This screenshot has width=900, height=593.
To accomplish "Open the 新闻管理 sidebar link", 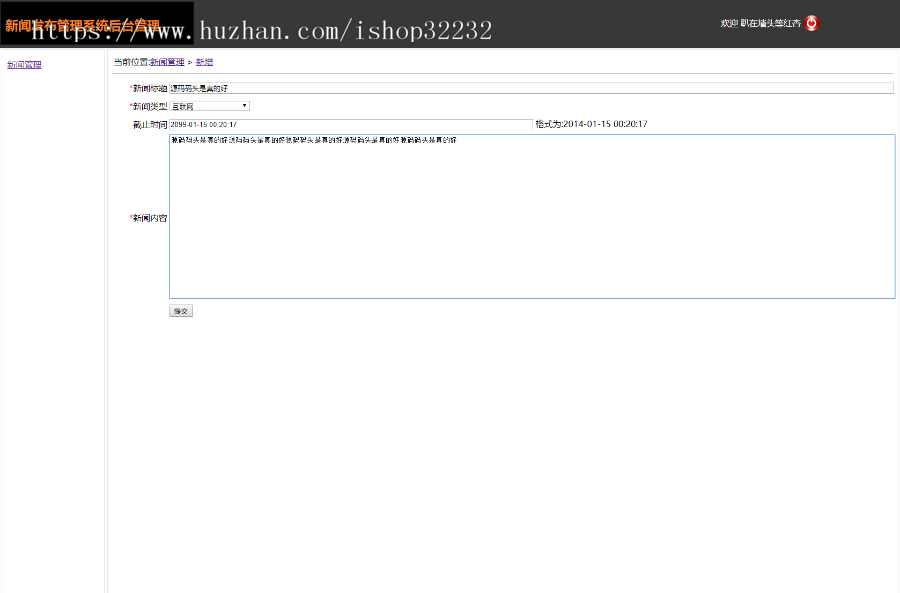I will pyautogui.click(x=24, y=65).
